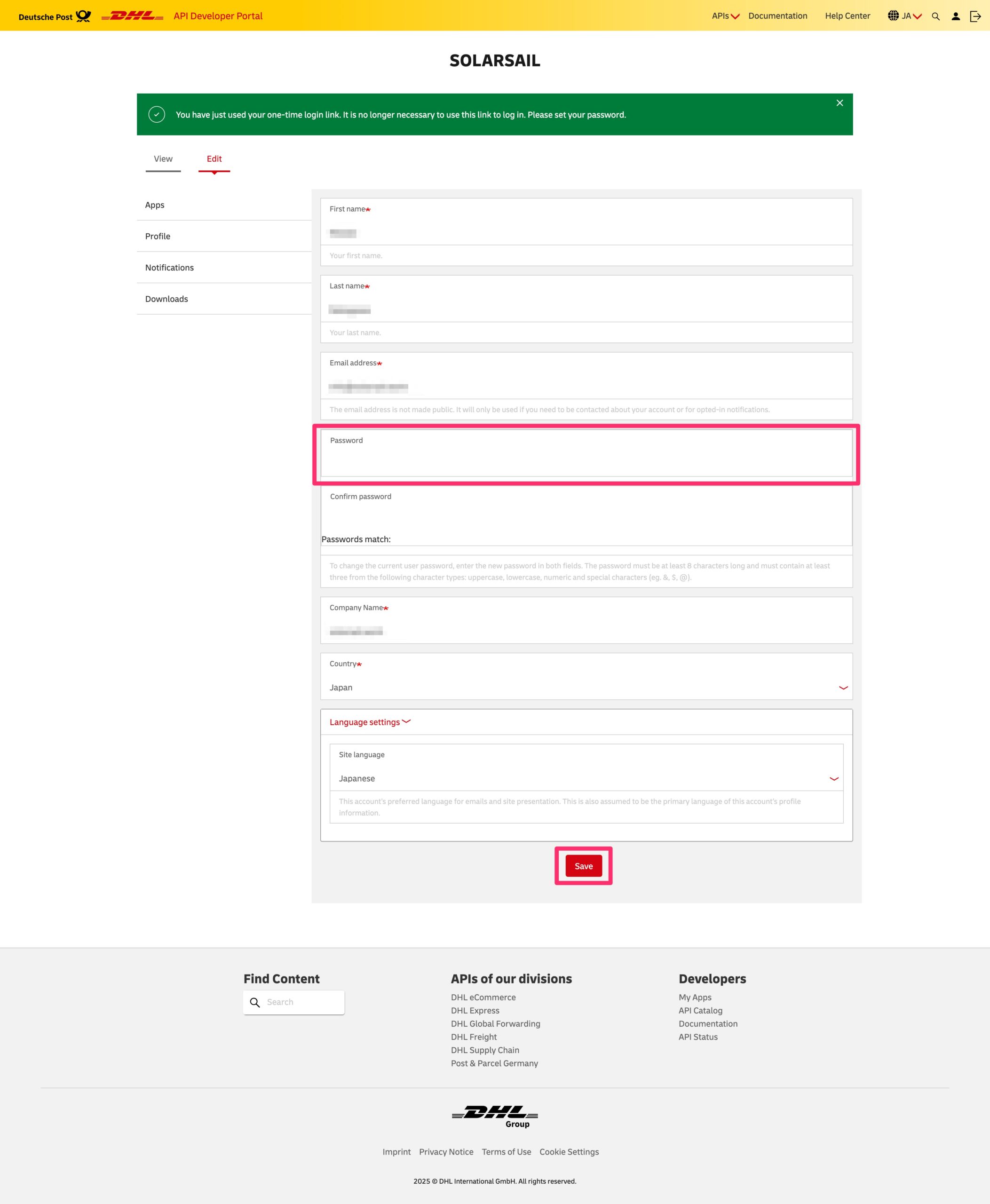990x1204 pixels.
Task: Click the DHL logo in header
Action: point(132,16)
